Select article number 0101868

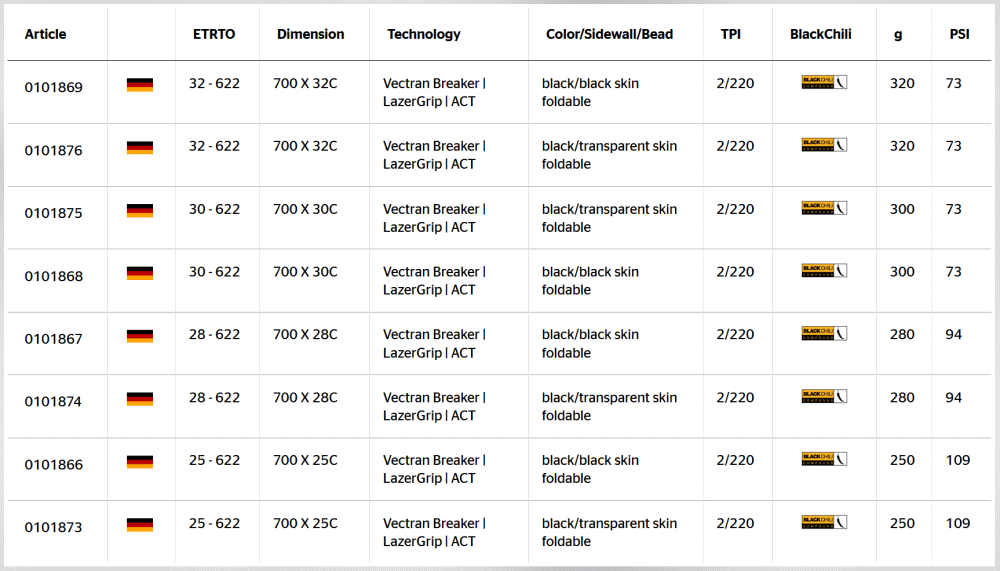54,276
